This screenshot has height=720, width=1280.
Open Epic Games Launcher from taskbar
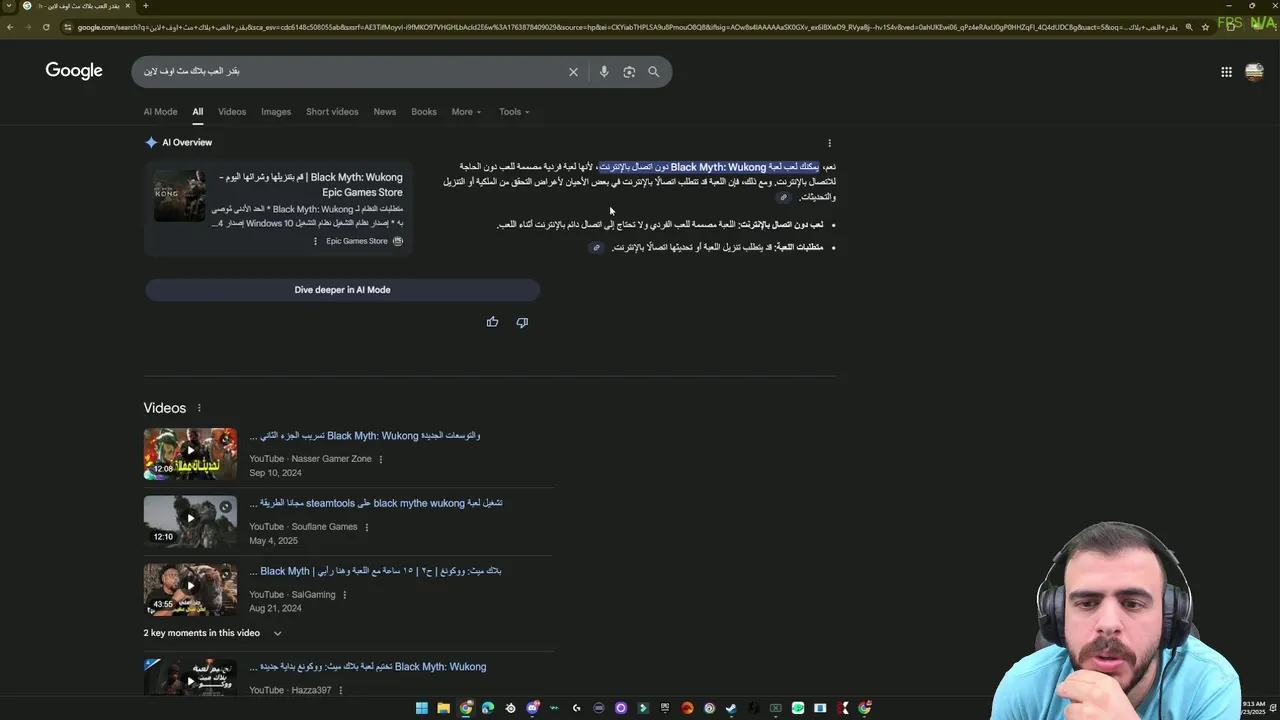coord(665,708)
